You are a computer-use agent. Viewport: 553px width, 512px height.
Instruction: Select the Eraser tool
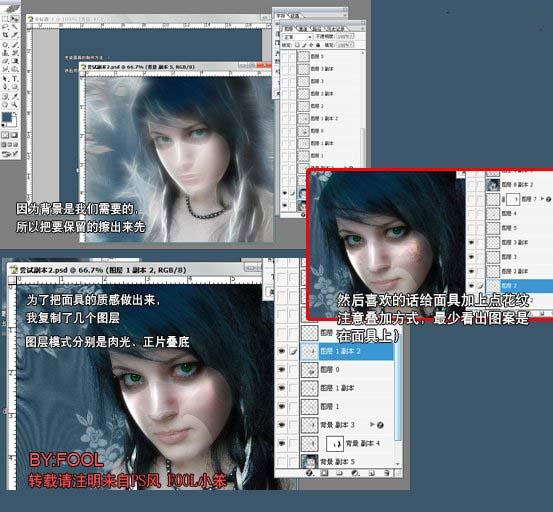[5, 61]
